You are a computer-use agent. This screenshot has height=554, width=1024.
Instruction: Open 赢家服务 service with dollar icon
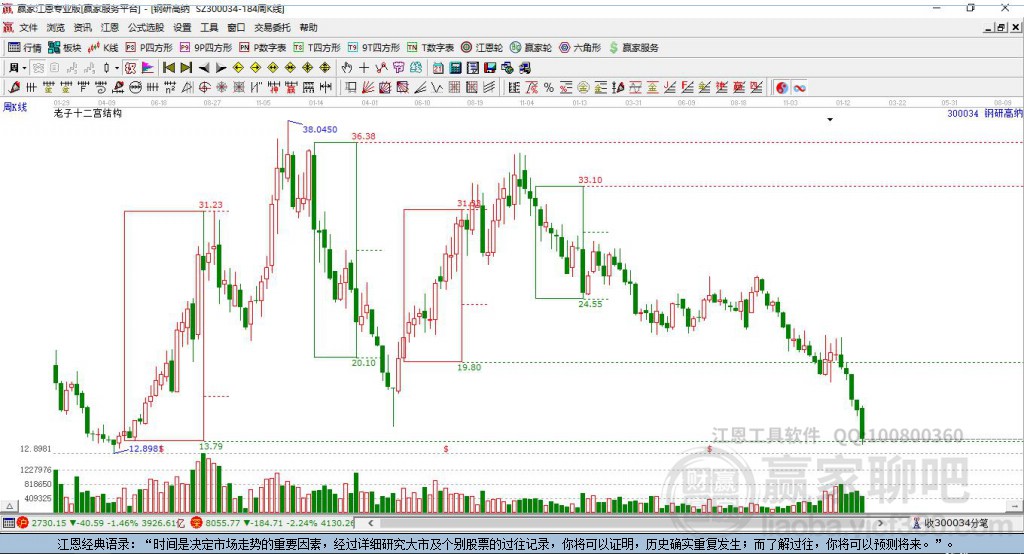pyautogui.click(x=633, y=48)
